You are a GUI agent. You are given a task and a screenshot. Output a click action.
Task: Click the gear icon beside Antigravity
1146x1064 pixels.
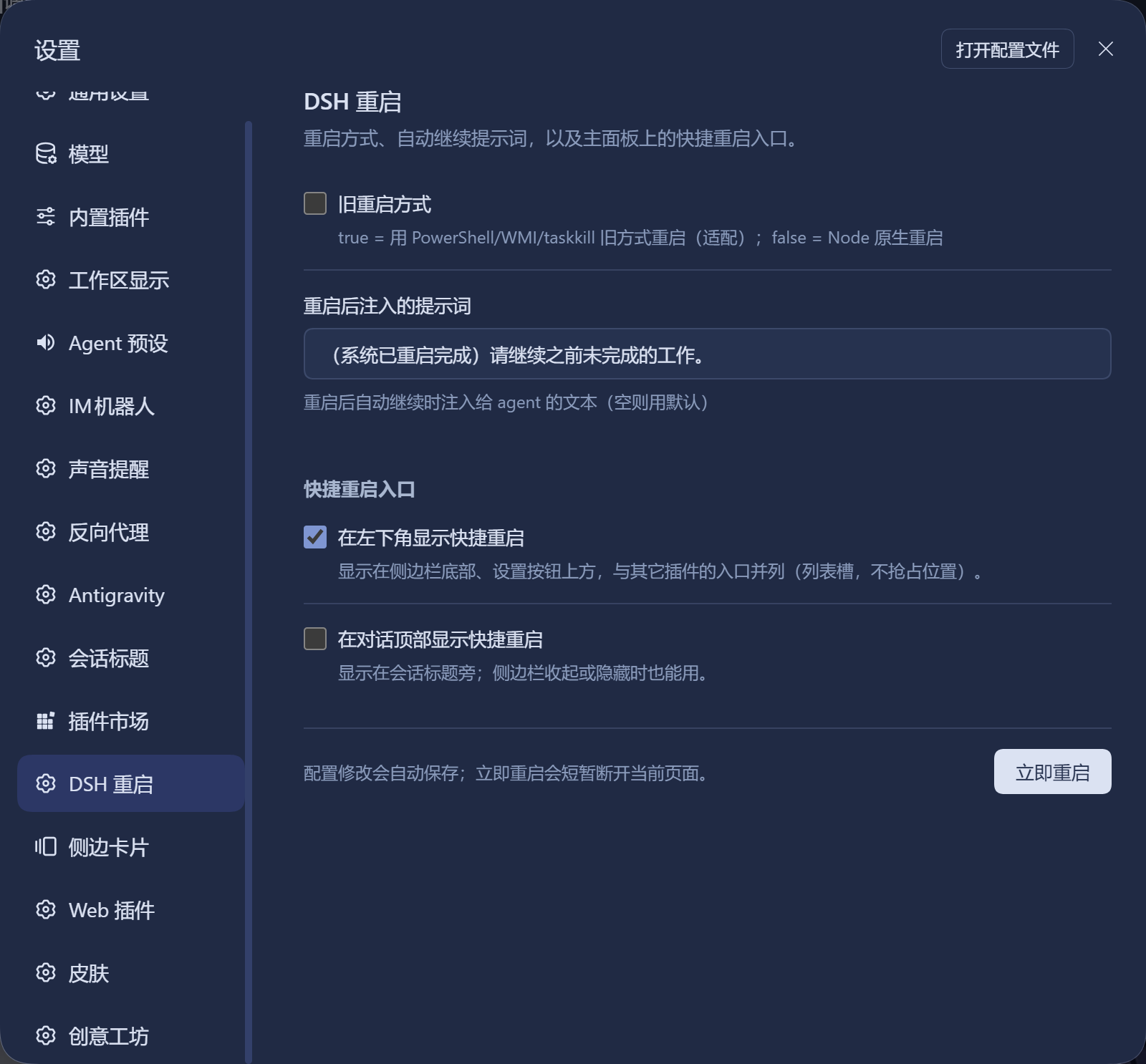(46, 594)
